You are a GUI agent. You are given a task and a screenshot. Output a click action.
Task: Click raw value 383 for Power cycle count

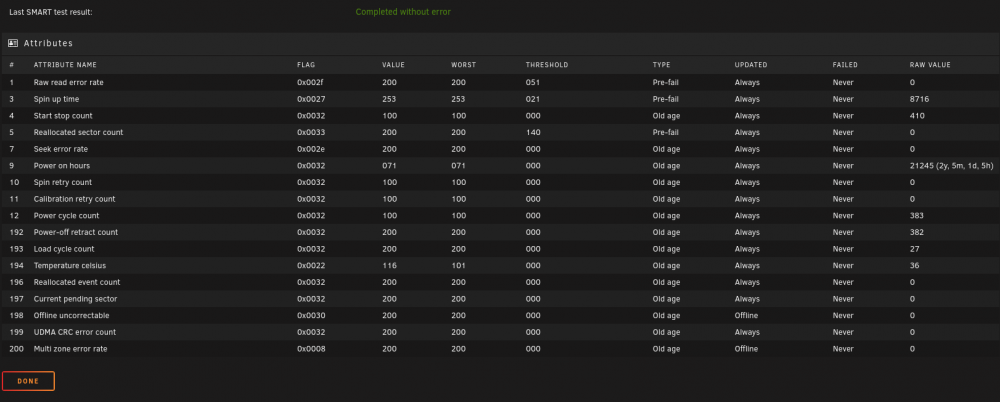916,215
